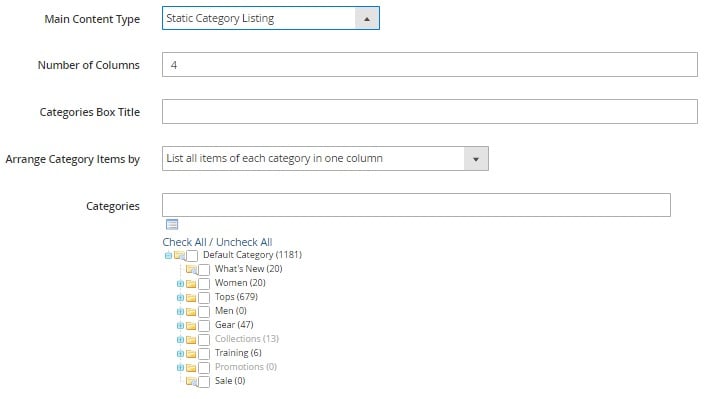
Task: Click the Training folder icon
Action: pyautogui.click(x=191, y=354)
